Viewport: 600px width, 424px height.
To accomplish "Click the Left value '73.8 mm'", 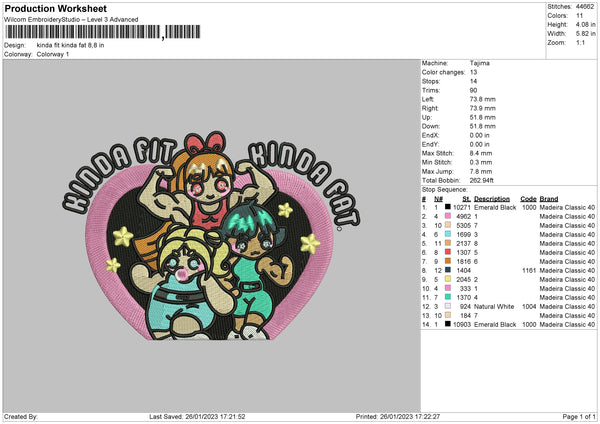I will (483, 99).
